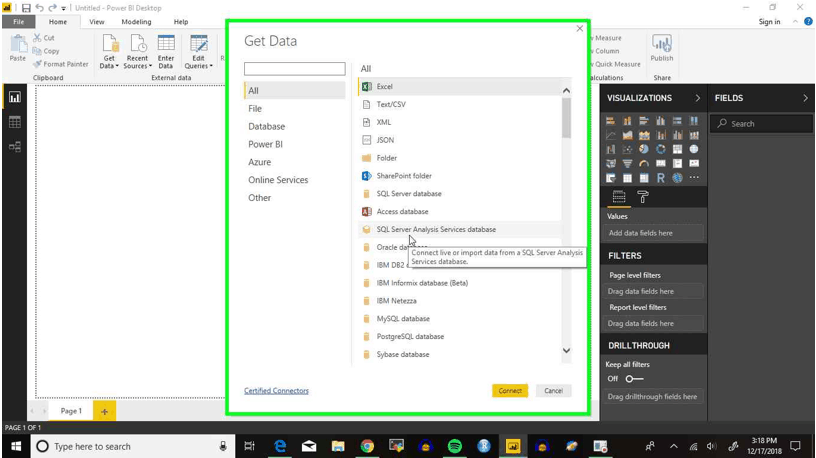Click the Undo arrow in the title bar

pos(40,8)
